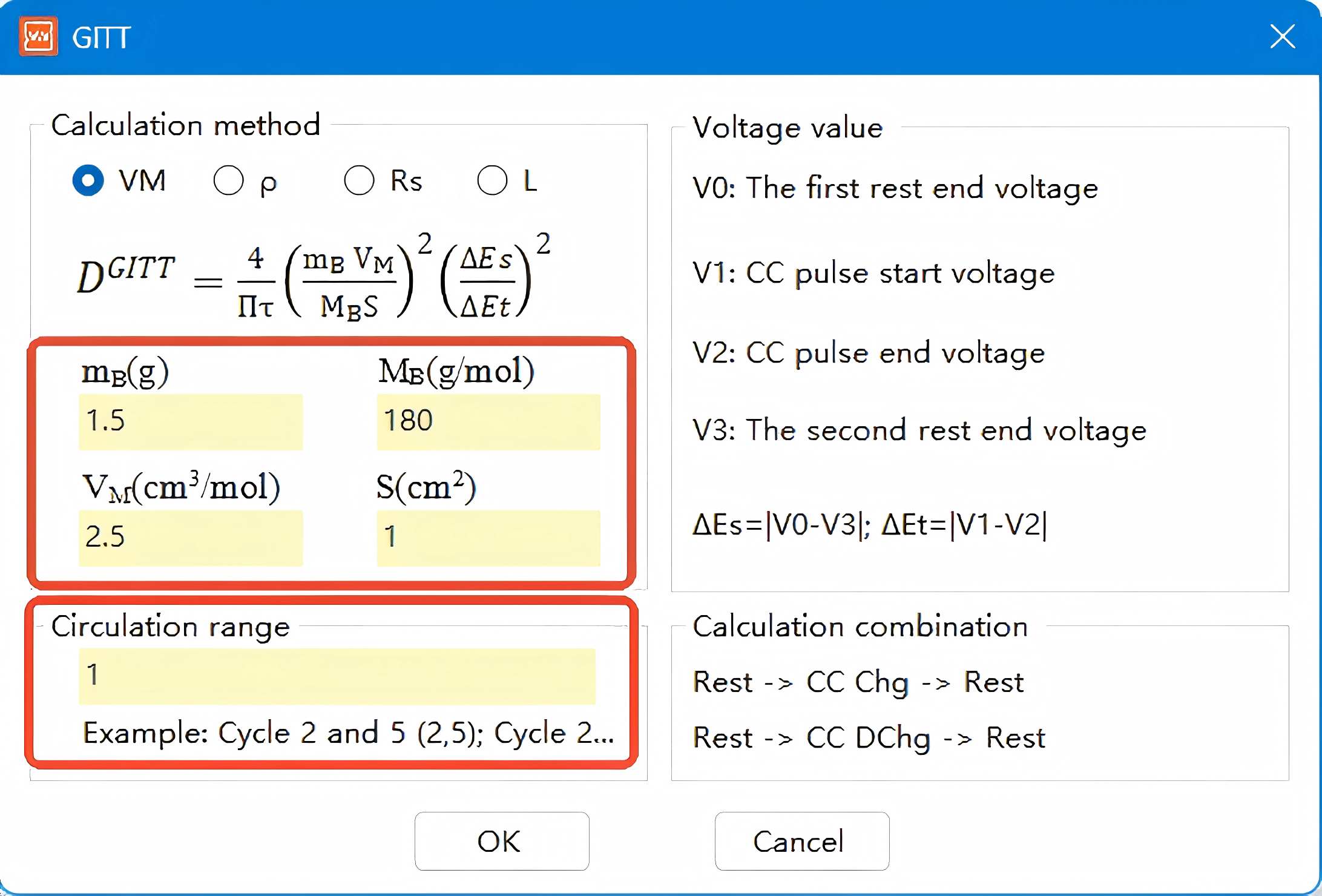This screenshot has width=1322, height=896.
Task: Click the DGITT formula image
Action: tap(314, 275)
